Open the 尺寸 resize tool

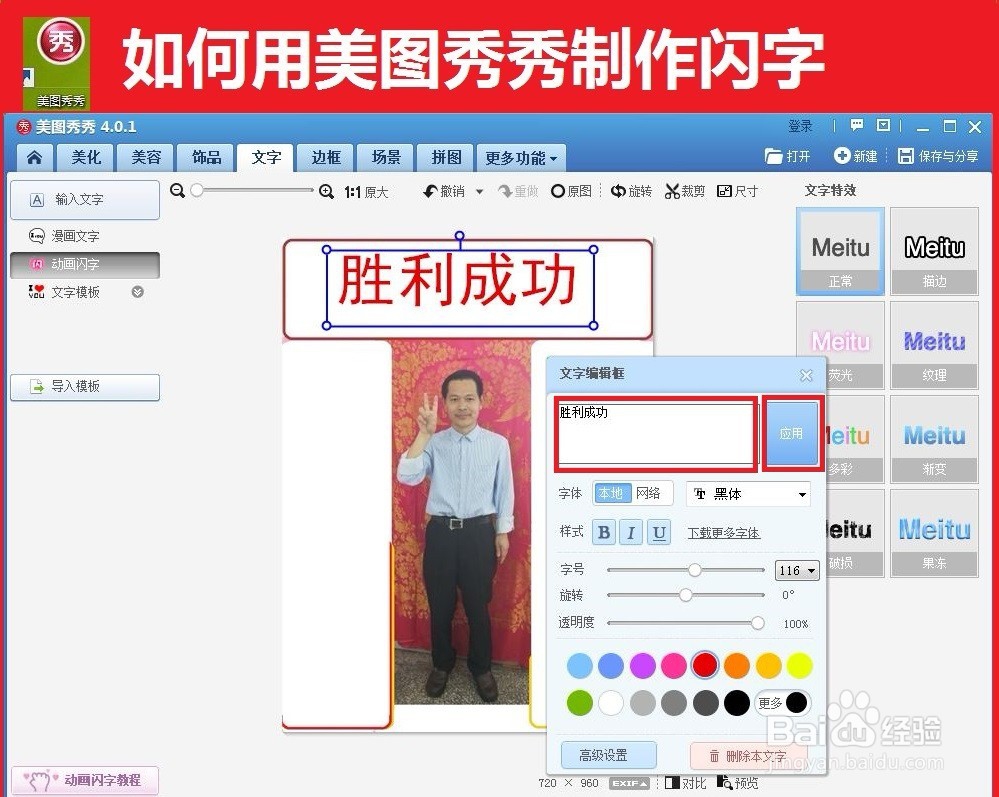point(738,191)
